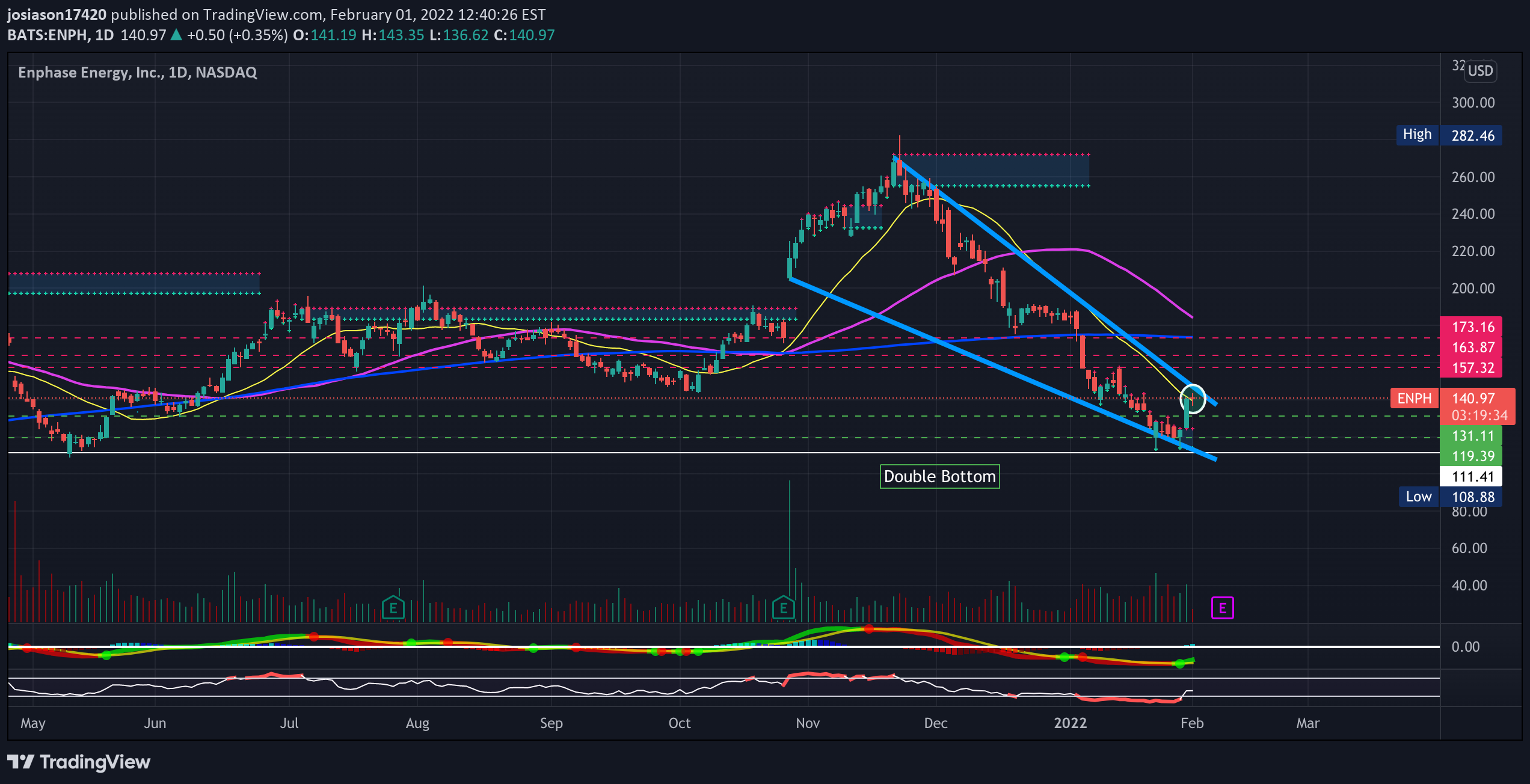Click the May label on time axis
This screenshot has width=1530, height=784.
tap(33, 723)
